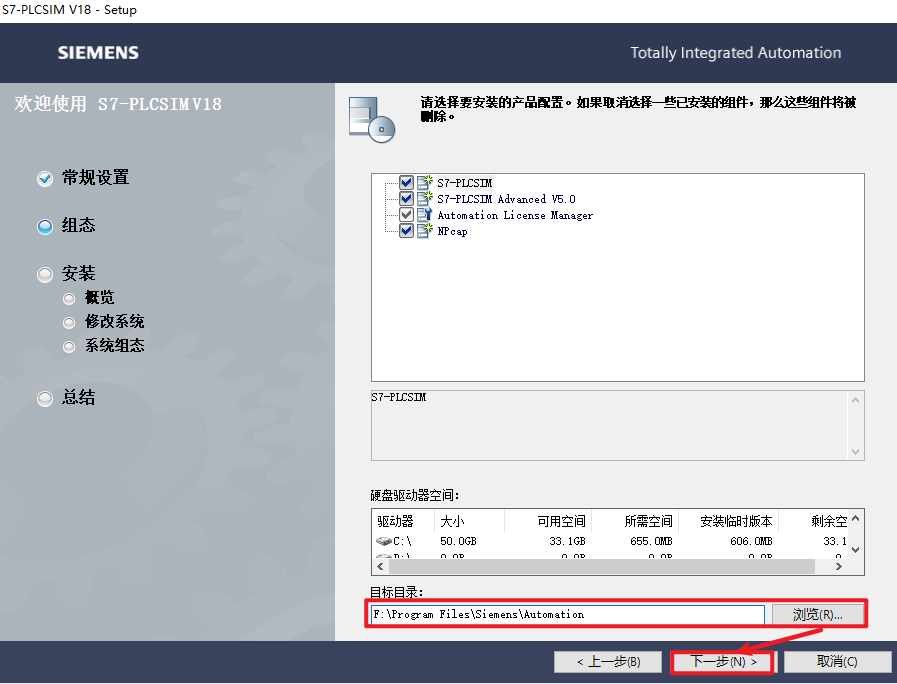
Task: Click down arrow of drive table vertical scrollbar
Action: coord(856,550)
